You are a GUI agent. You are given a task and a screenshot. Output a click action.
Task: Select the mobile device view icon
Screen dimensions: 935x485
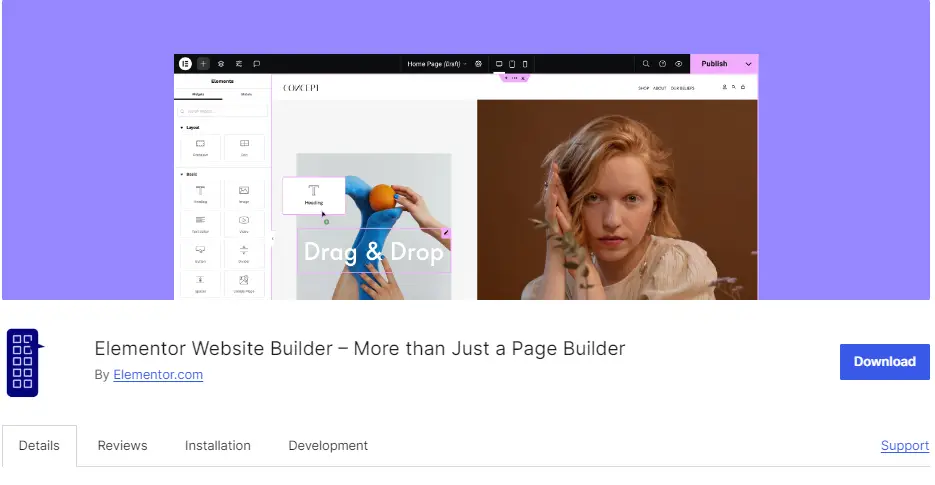(x=525, y=64)
